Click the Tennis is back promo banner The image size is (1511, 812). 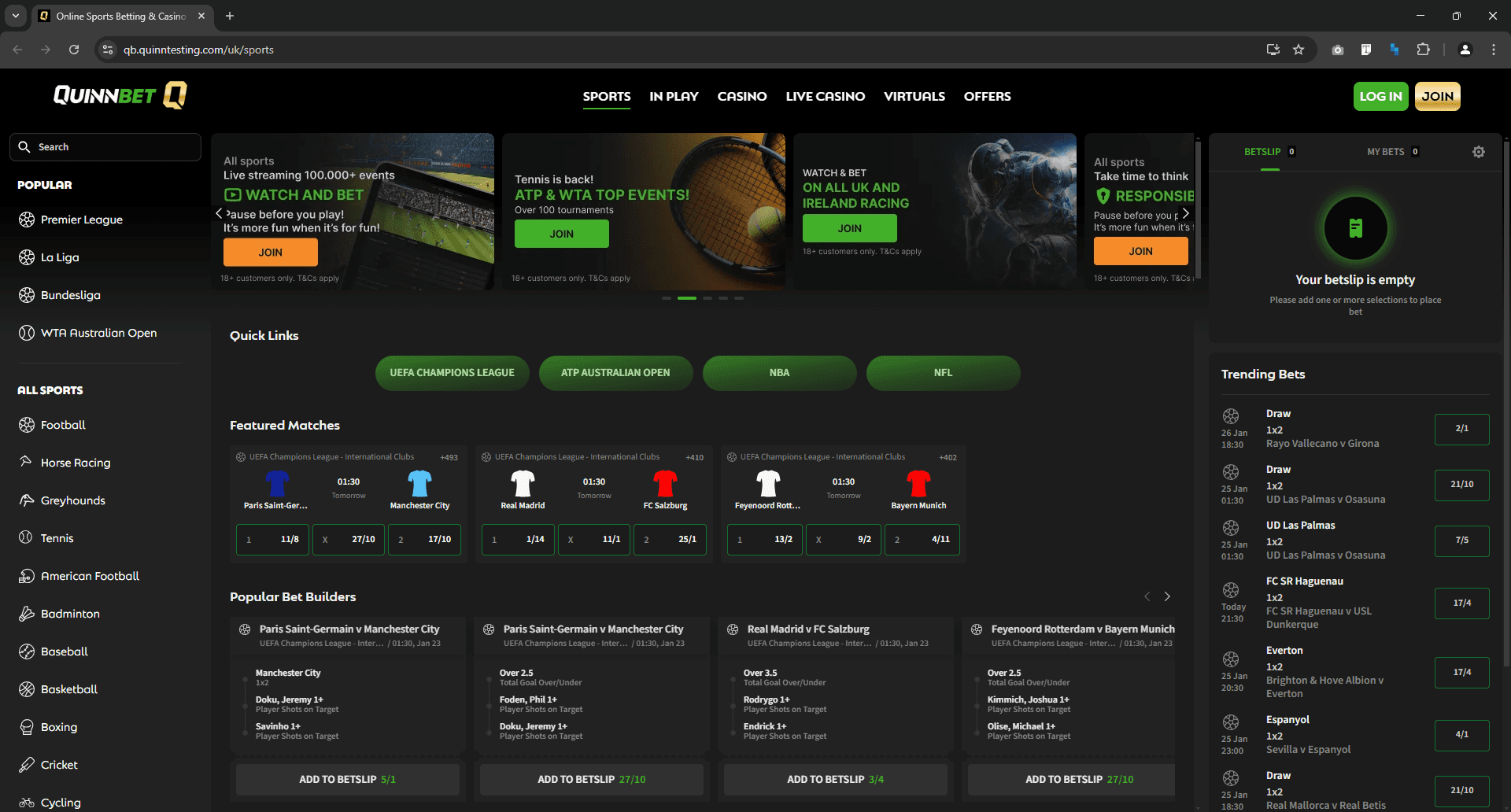(x=644, y=212)
